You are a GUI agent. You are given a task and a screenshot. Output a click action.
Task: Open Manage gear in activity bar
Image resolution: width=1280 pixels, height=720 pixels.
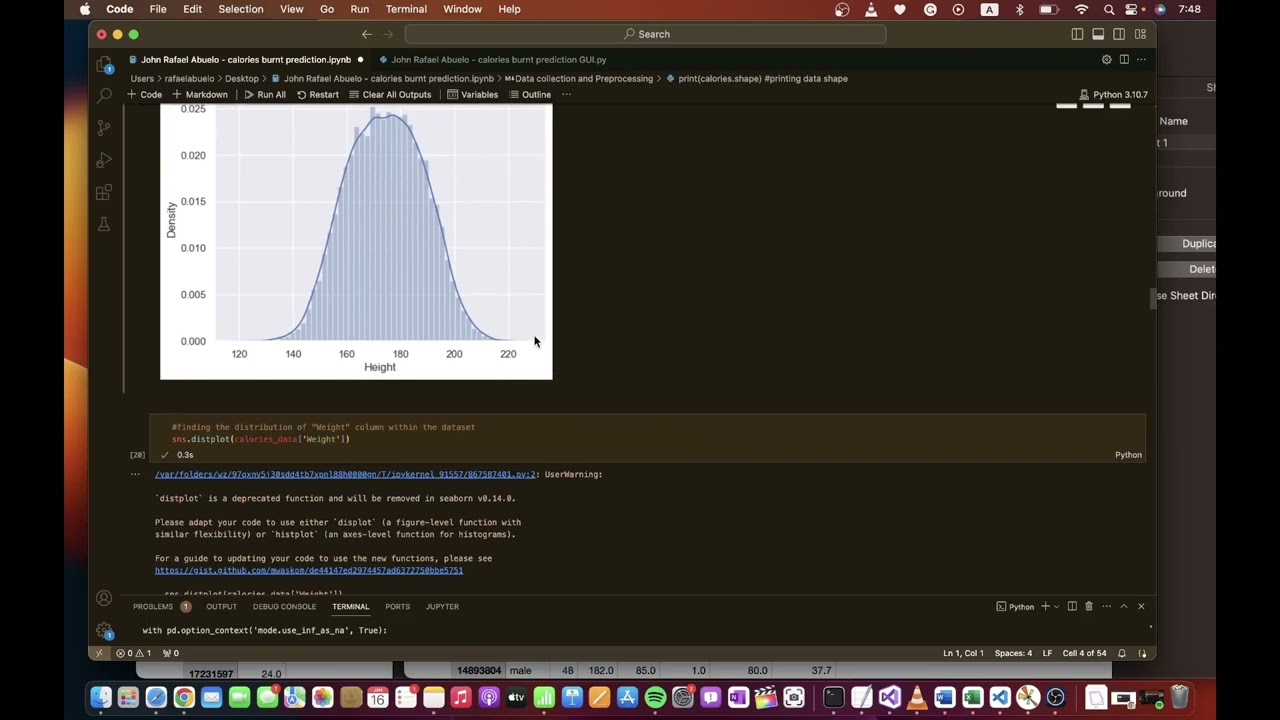point(104,630)
